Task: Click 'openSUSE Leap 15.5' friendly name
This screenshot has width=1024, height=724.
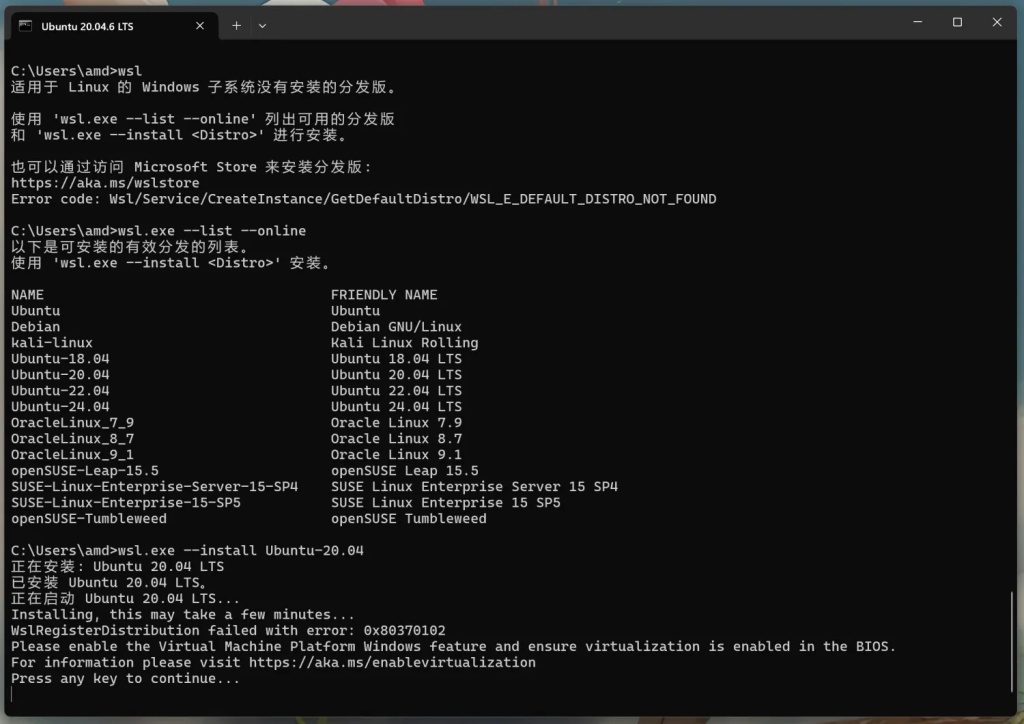Action: pos(404,471)
